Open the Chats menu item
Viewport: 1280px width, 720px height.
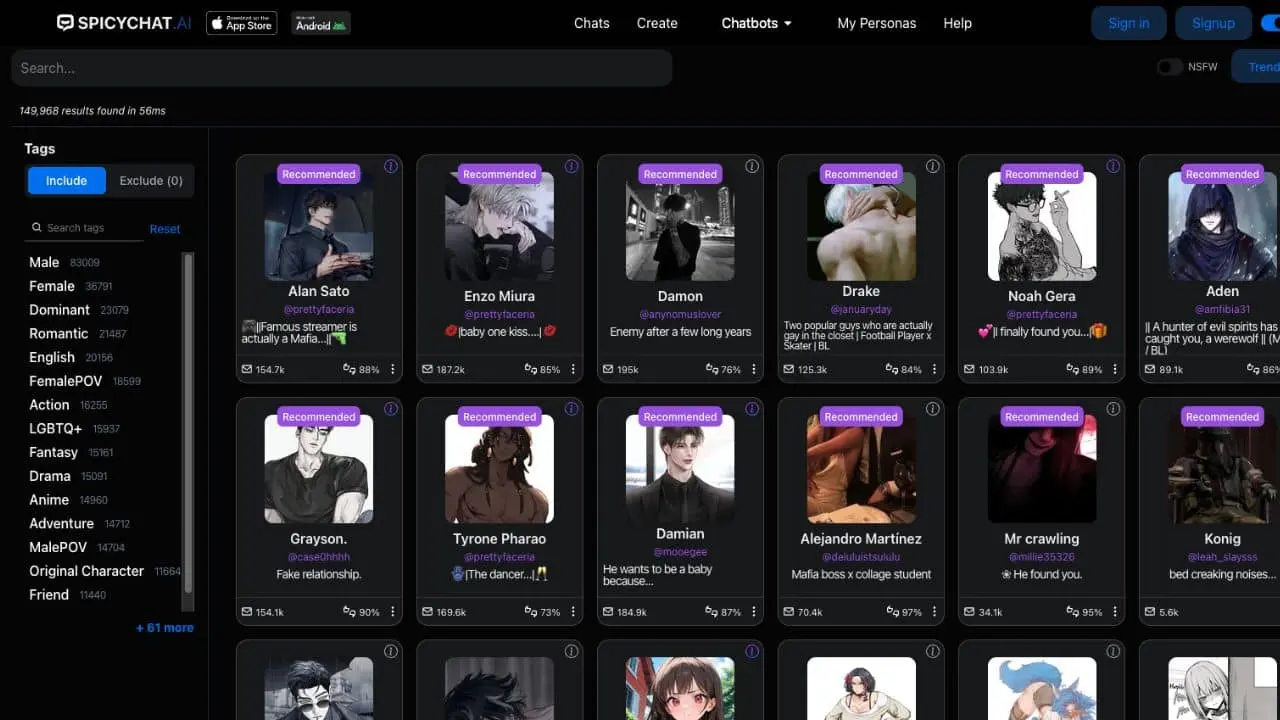591,23
